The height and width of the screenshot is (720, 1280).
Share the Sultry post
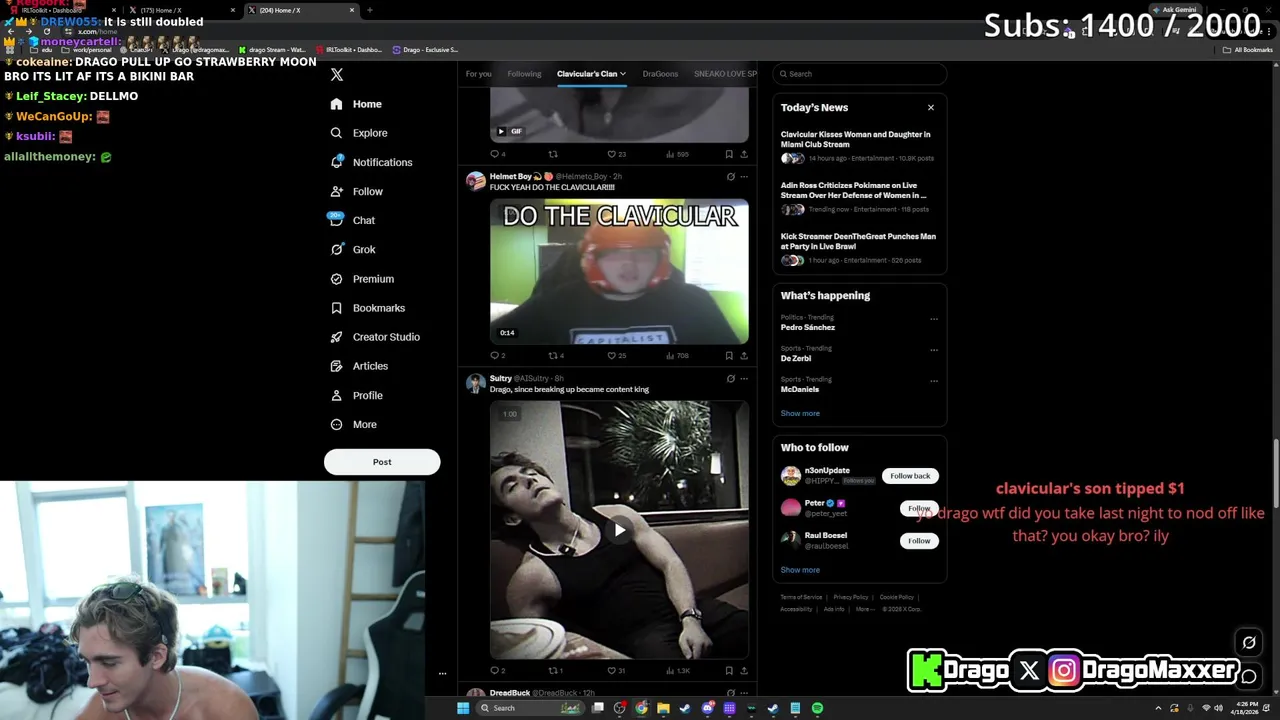click(x=744, y=671)
